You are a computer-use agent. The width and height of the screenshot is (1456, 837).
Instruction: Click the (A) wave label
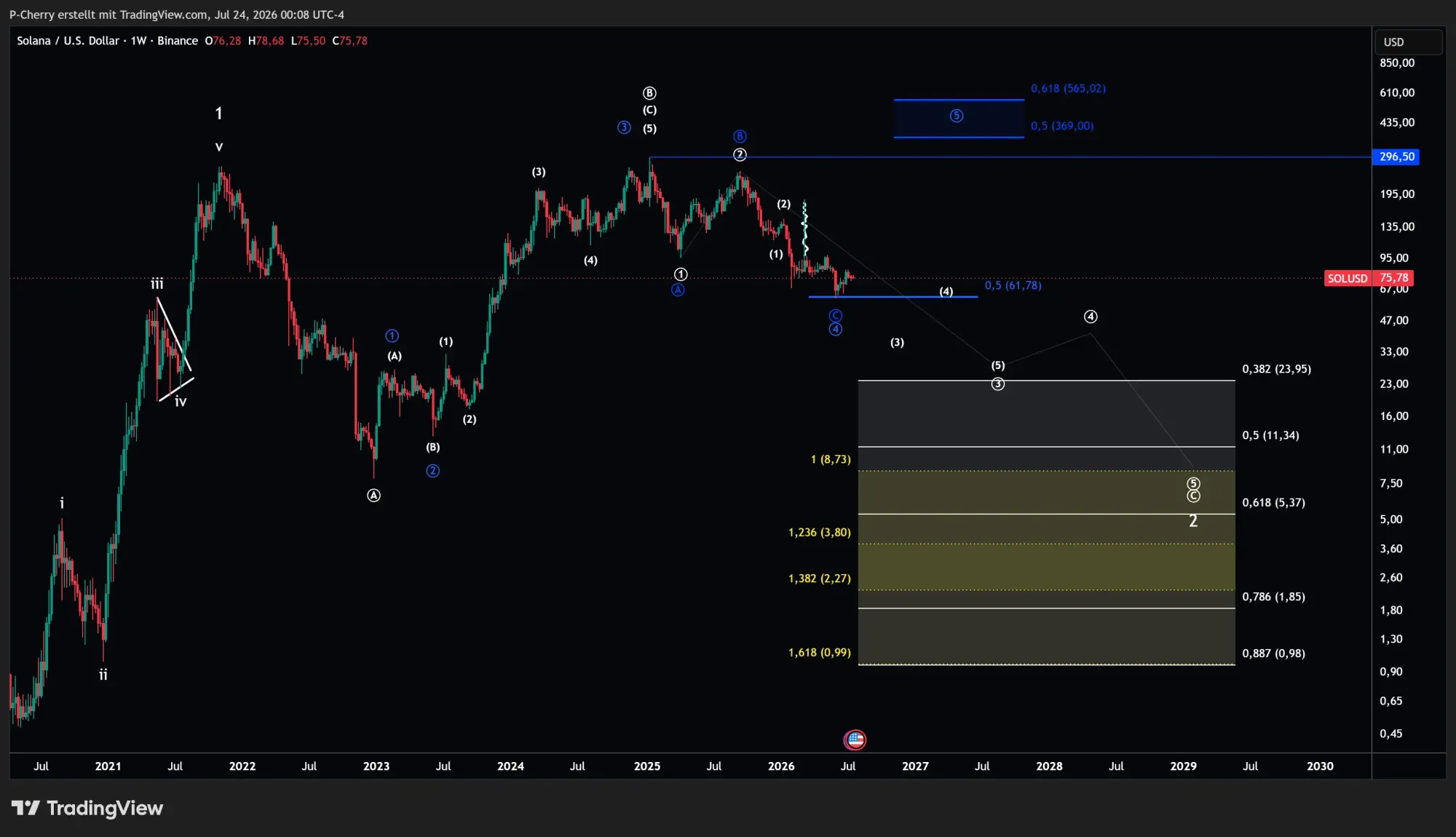[x=394, y=356]
